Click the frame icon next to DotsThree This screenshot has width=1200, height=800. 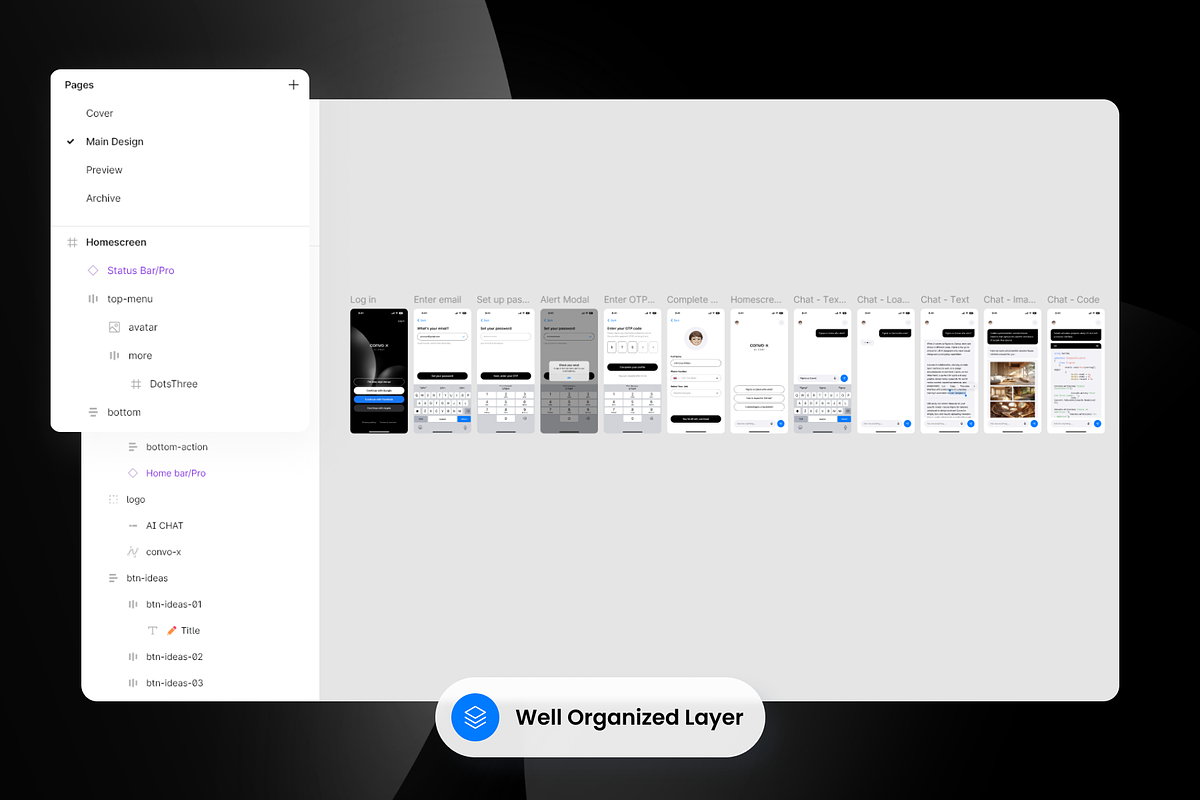click(x=135, y=384)
